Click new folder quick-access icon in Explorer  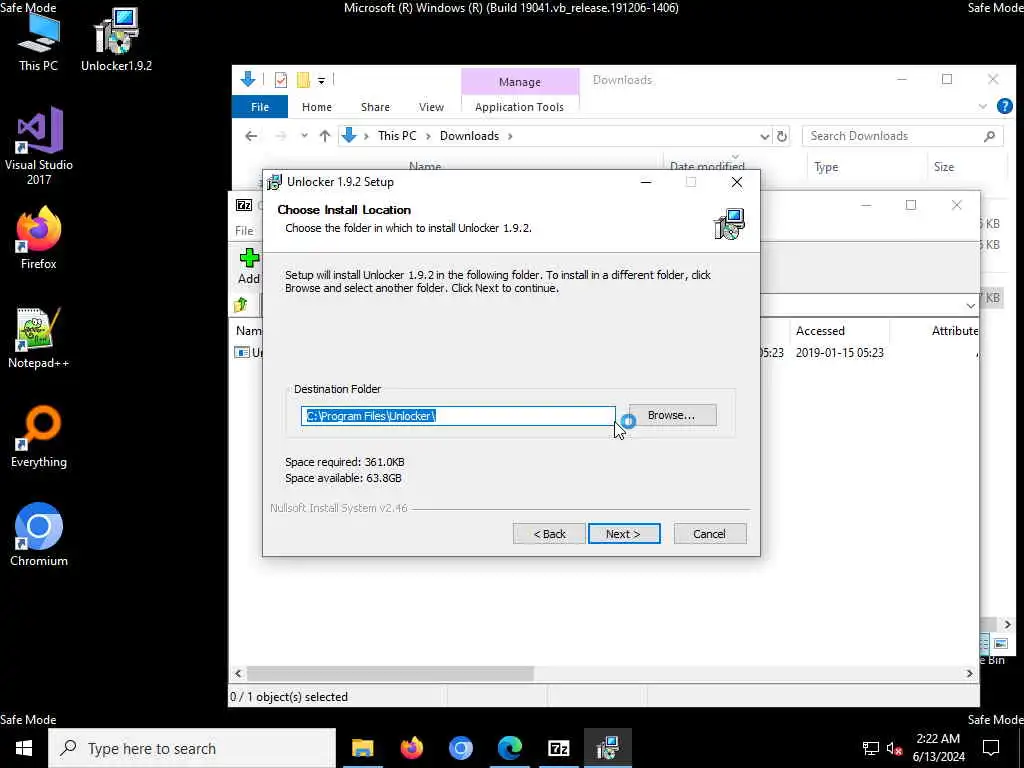pyautogui.click(x=303, y=80)
